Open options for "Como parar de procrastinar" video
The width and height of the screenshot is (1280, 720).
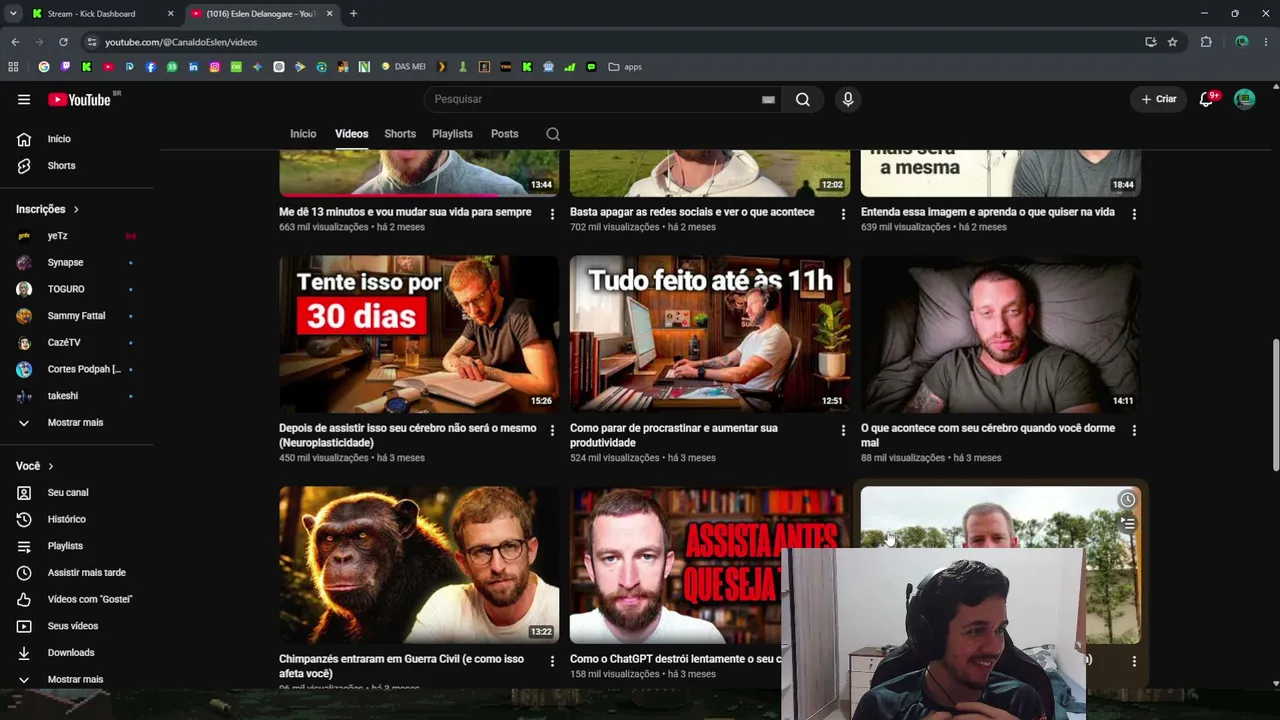[x=843, y=430]
